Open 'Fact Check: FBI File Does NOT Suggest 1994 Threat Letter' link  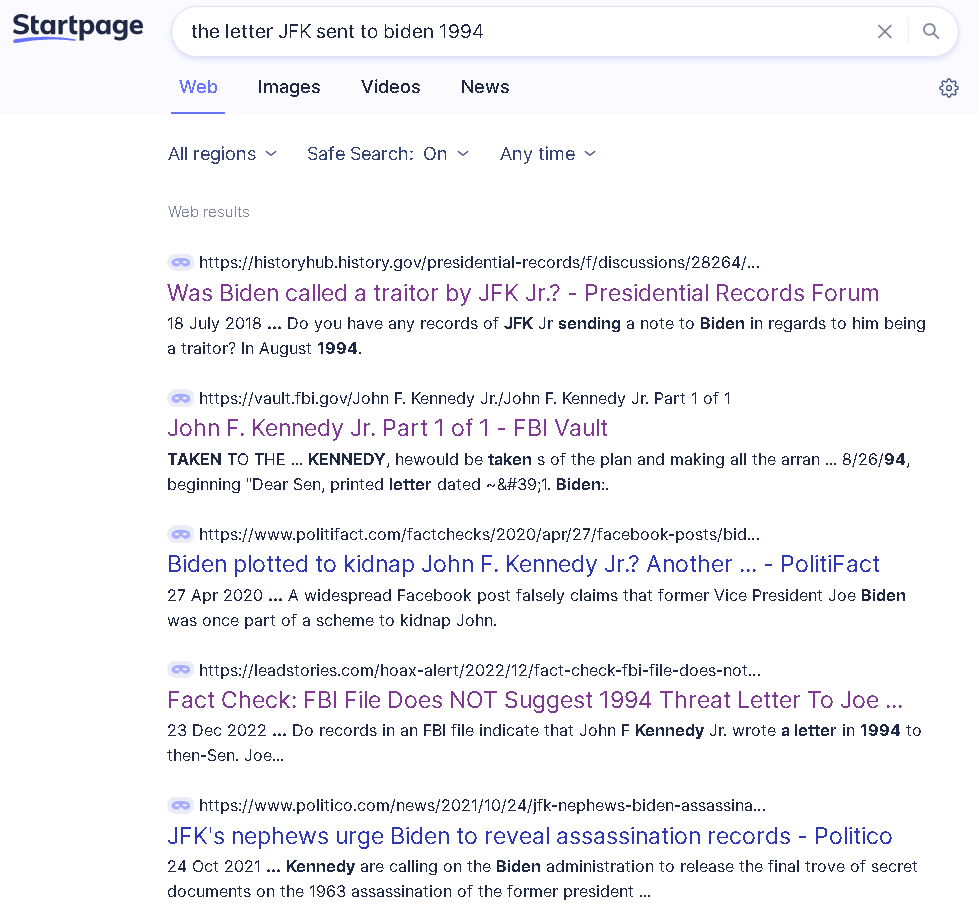pyautogui.click(x=535, y=700)
